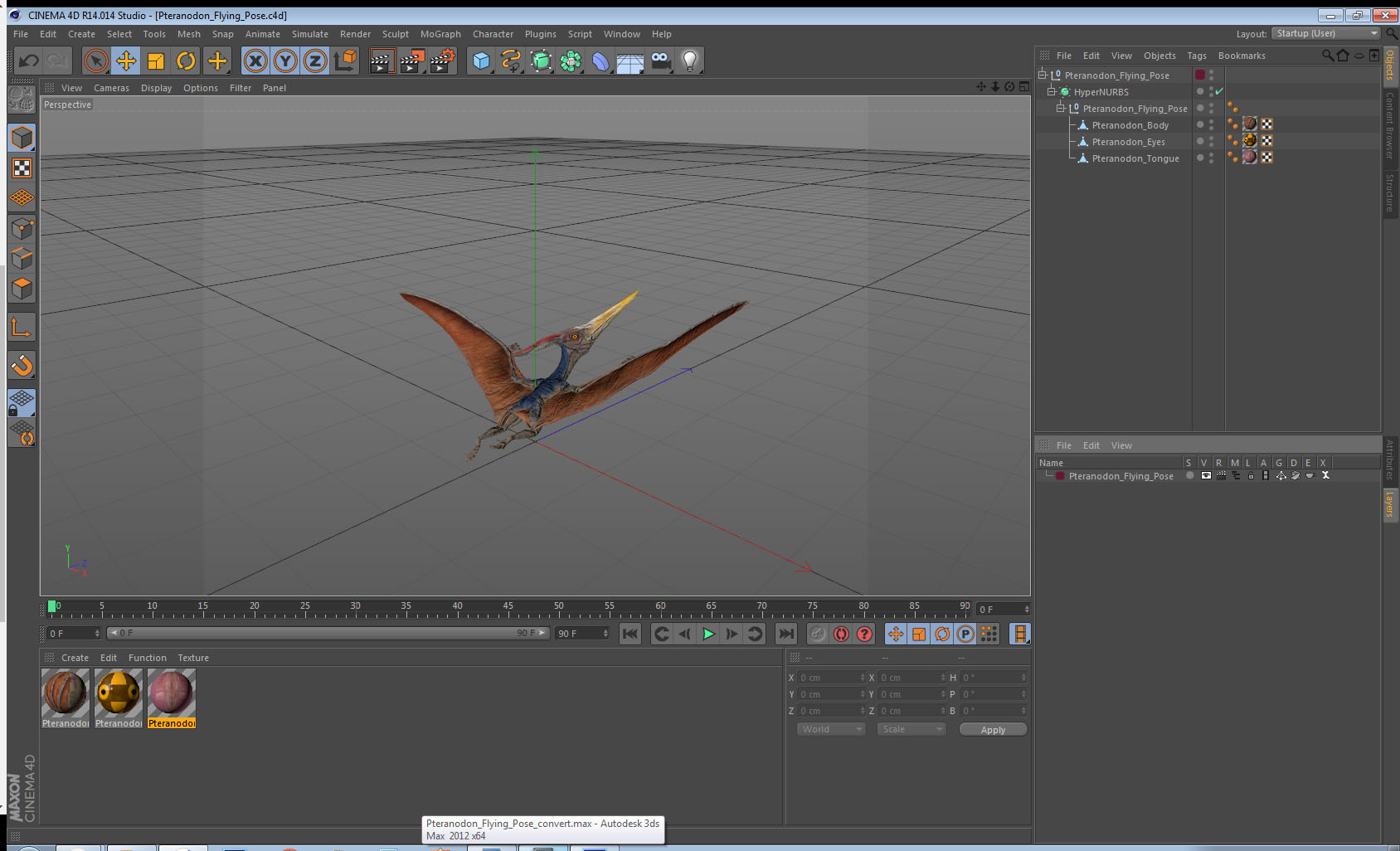1400x851 pixels.
Task: Enable Edges mode in left palette
Action: 22,259
